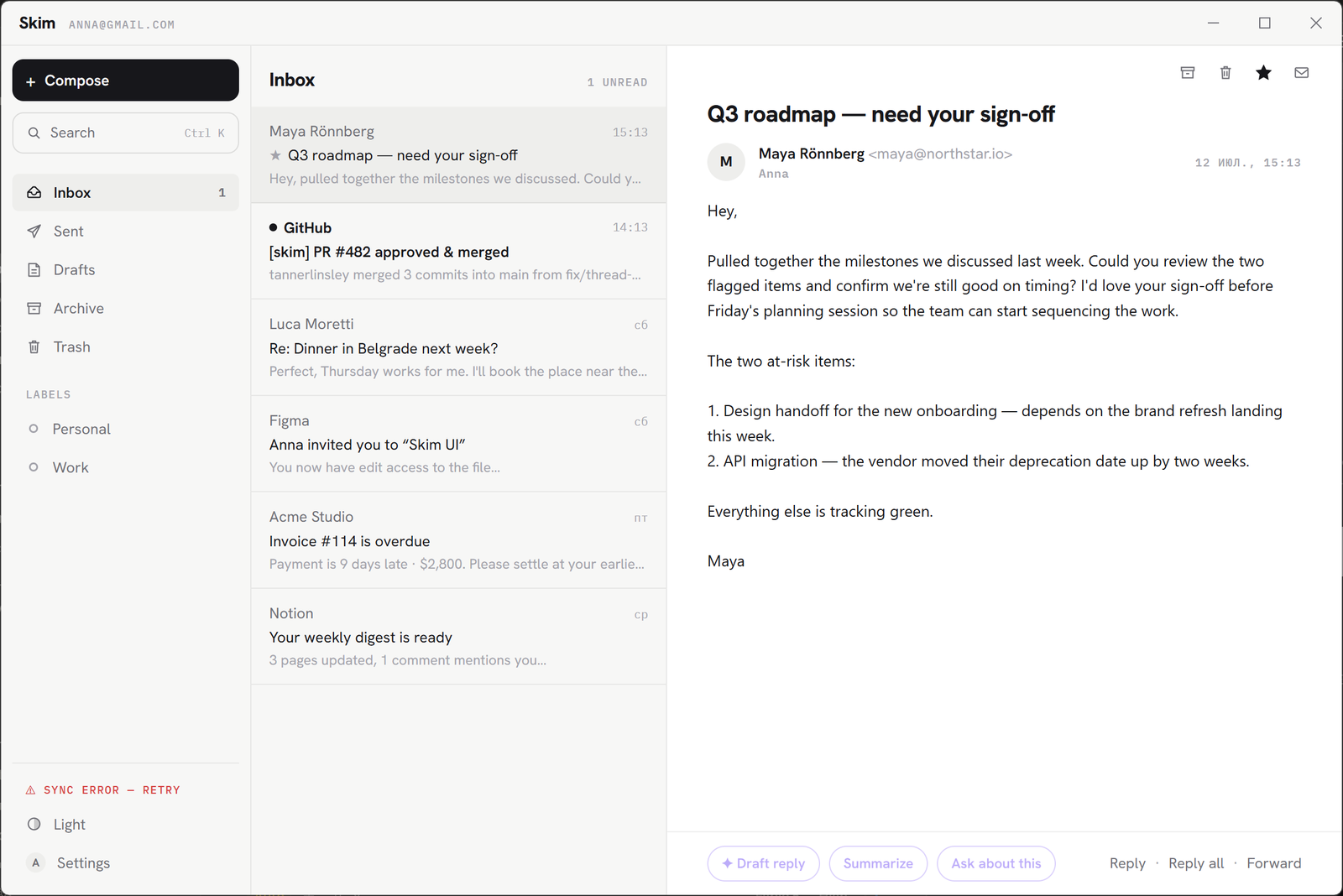
Task: Click the Ctrl K shortcut hint
Action: [x=205, y=133]
